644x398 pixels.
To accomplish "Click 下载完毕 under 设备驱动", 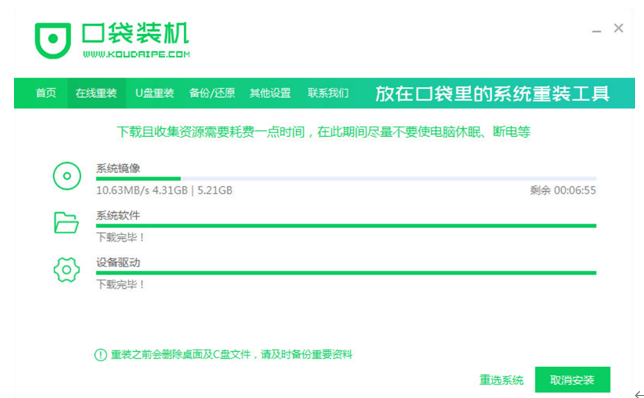I will [120, 284].
